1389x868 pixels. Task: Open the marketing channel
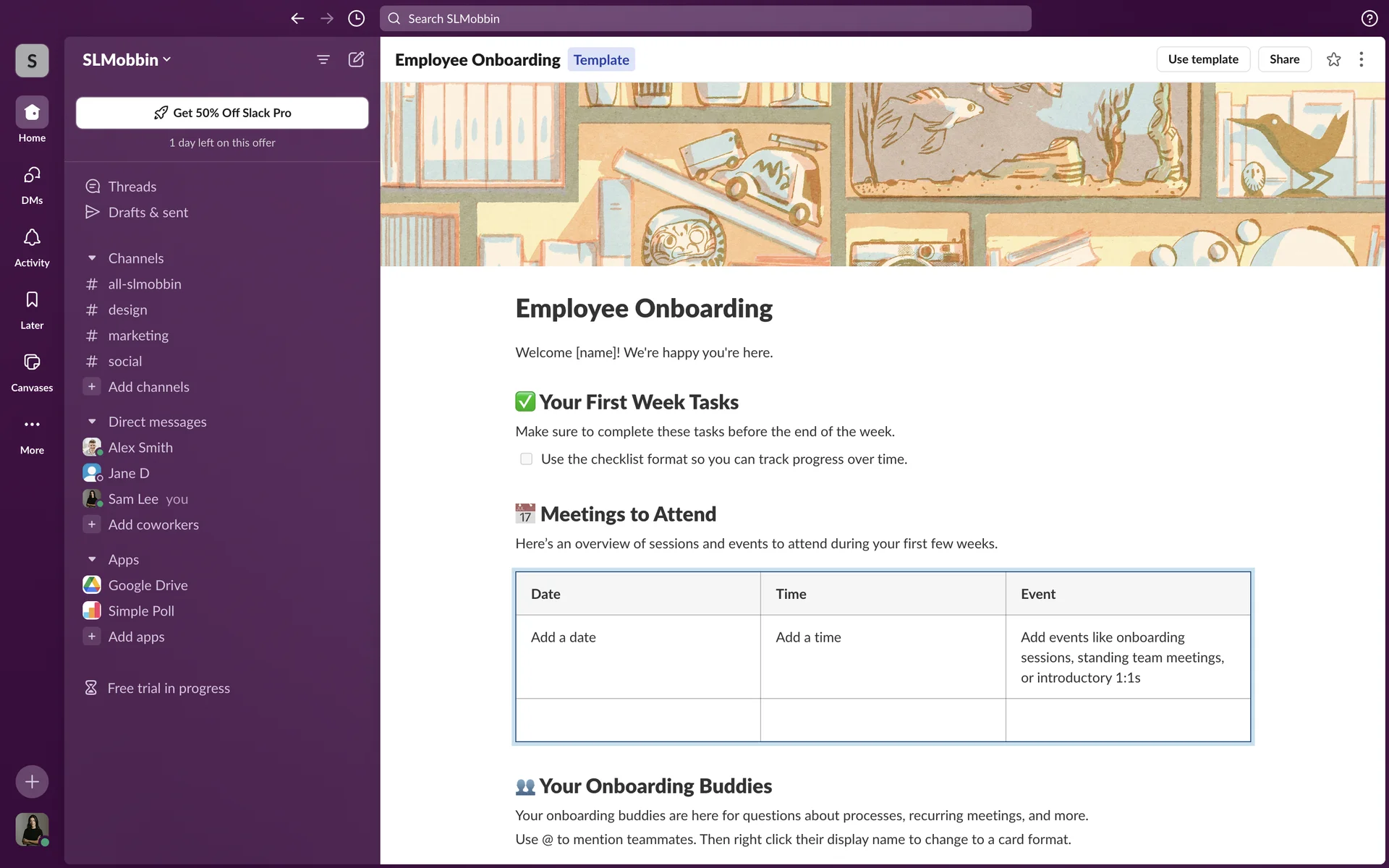tap(138, 336)
